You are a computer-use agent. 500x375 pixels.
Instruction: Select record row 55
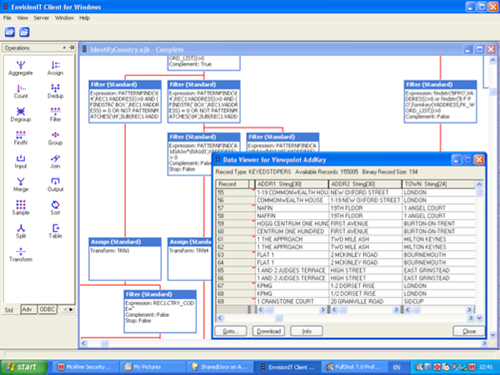[x=235, y=192]
